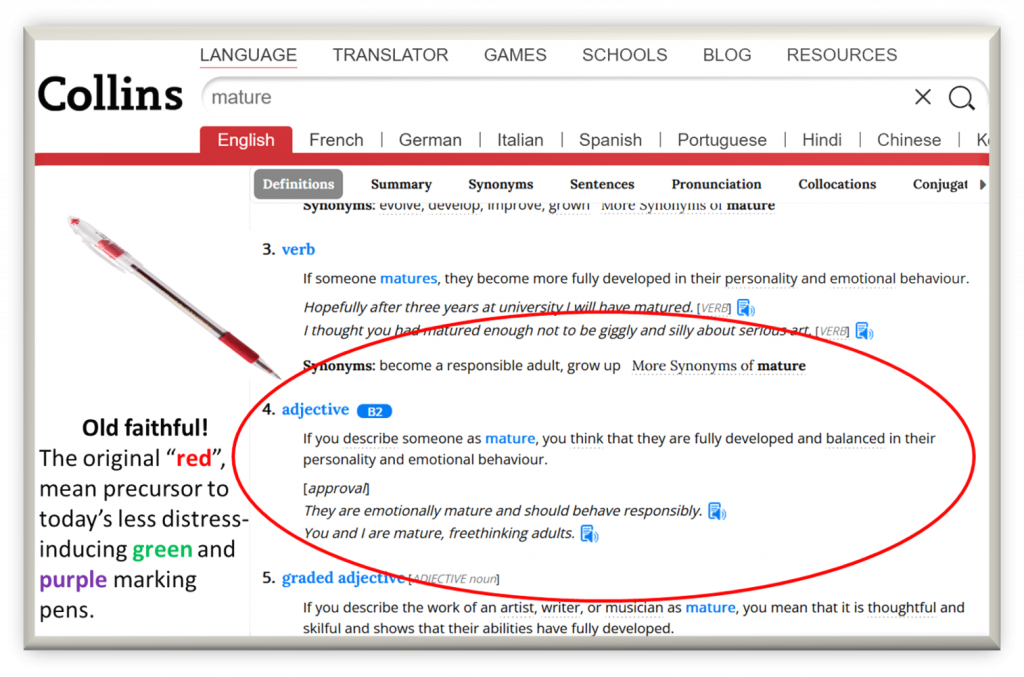This screenshot has width=1024, height=677.
Task: Play audio for 'giggly and silly' example sentence
Action: coord(864,331)
